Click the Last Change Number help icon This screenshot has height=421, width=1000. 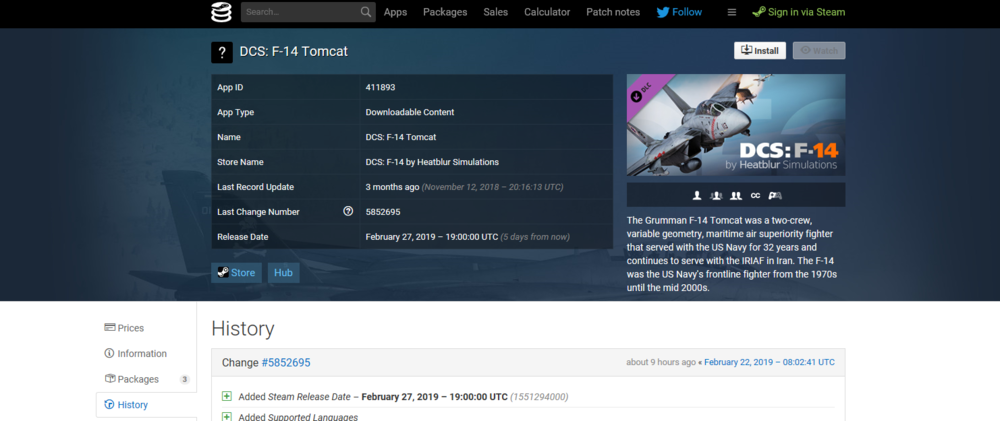click(x=348, y=211)
